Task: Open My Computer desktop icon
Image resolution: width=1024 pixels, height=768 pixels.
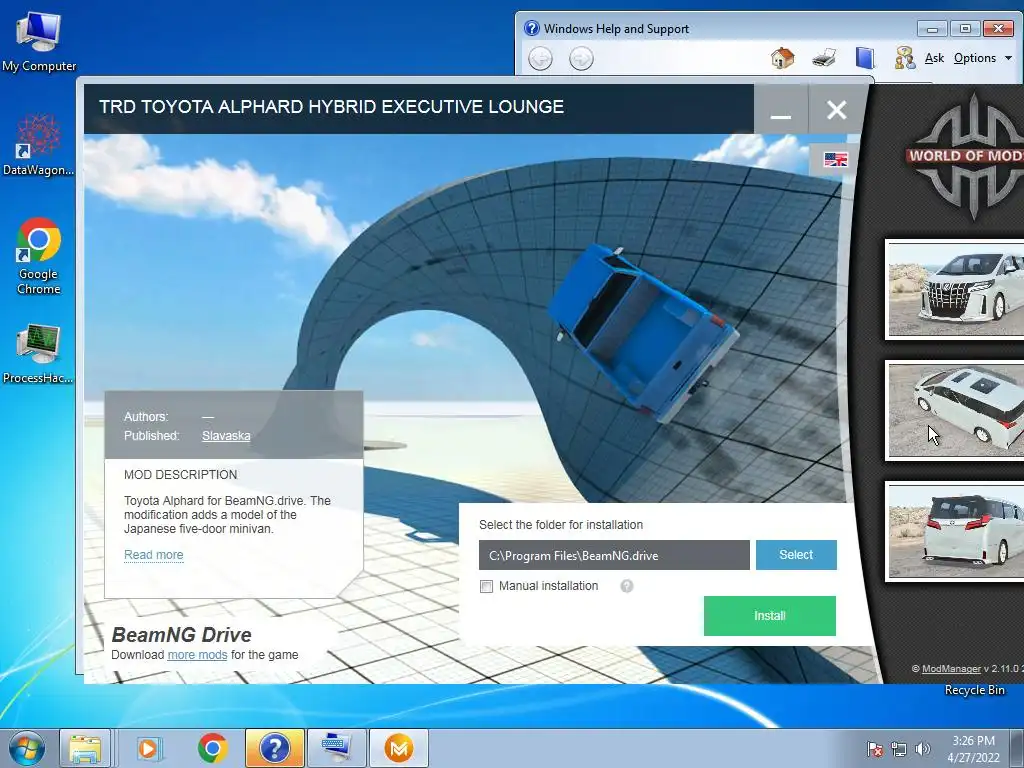Action: pyautogui.click(x=39, y=40)
